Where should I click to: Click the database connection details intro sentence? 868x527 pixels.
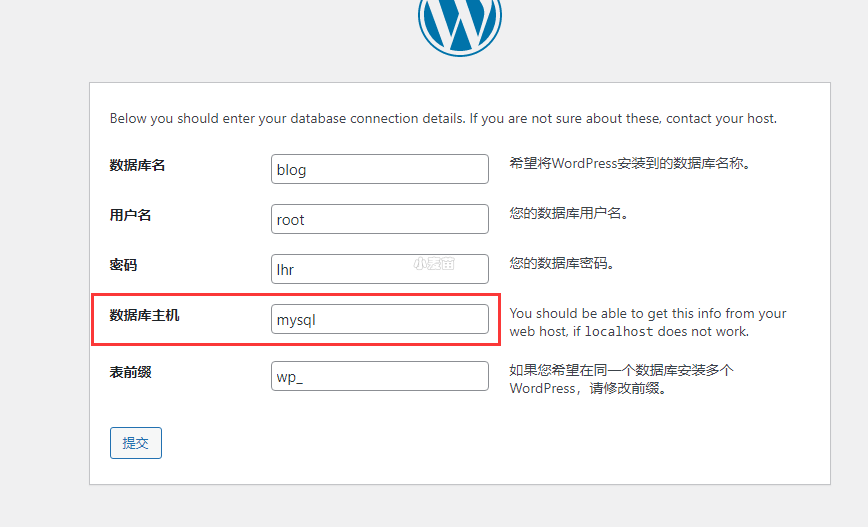(x=443, y=118)
